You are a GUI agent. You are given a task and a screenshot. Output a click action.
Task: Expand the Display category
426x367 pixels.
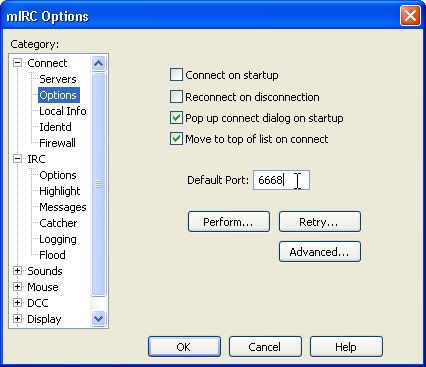(x=17, y=319)
